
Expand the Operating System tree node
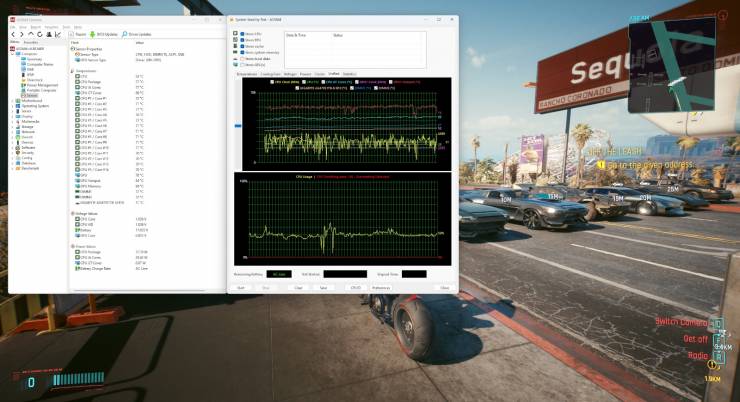[x=13, y=106]
